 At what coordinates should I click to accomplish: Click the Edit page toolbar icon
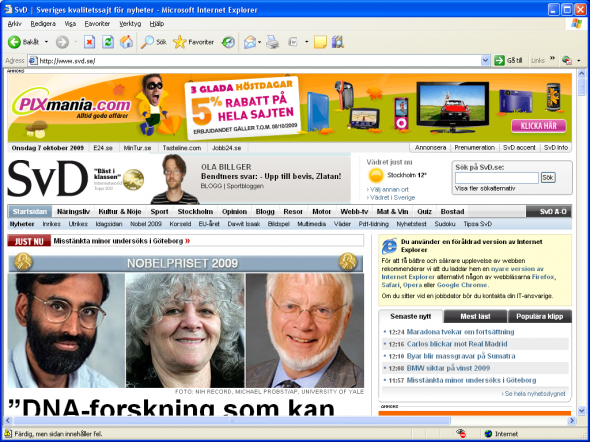[293, 42]
